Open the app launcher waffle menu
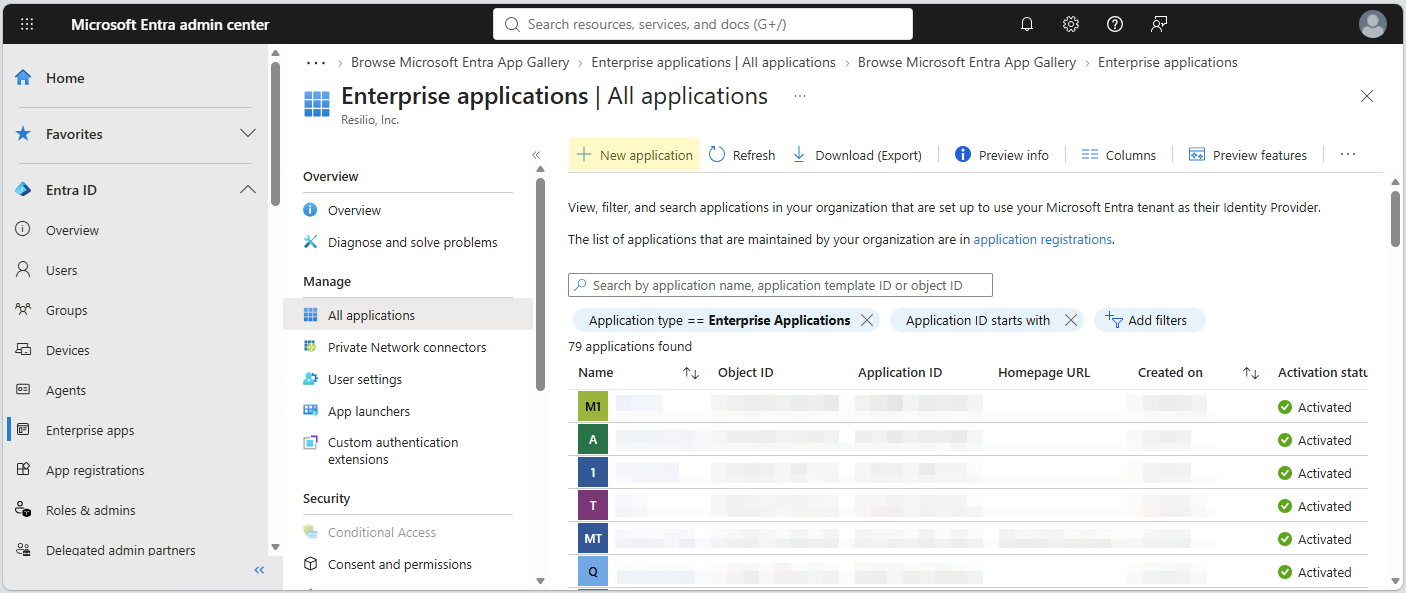 pyautogui.click(x=27, y=24)
